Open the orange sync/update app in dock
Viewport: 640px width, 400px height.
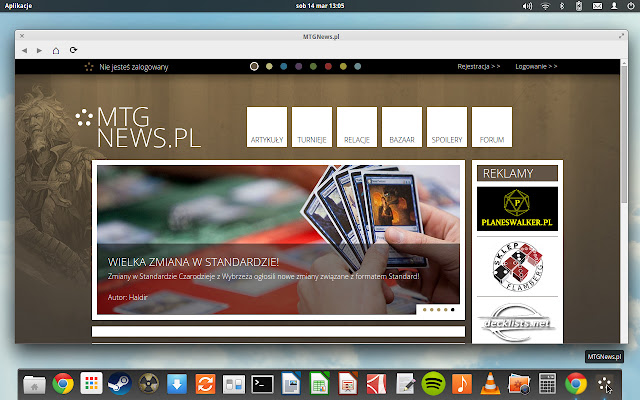(205, 384)
